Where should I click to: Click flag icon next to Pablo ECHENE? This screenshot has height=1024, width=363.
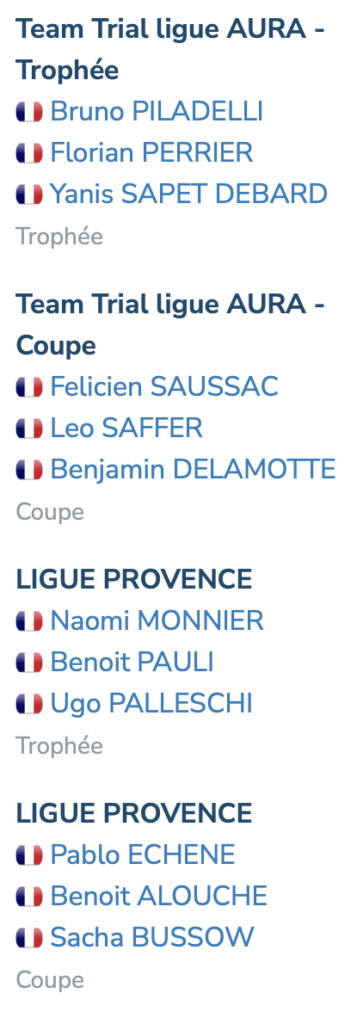[29, 856]
